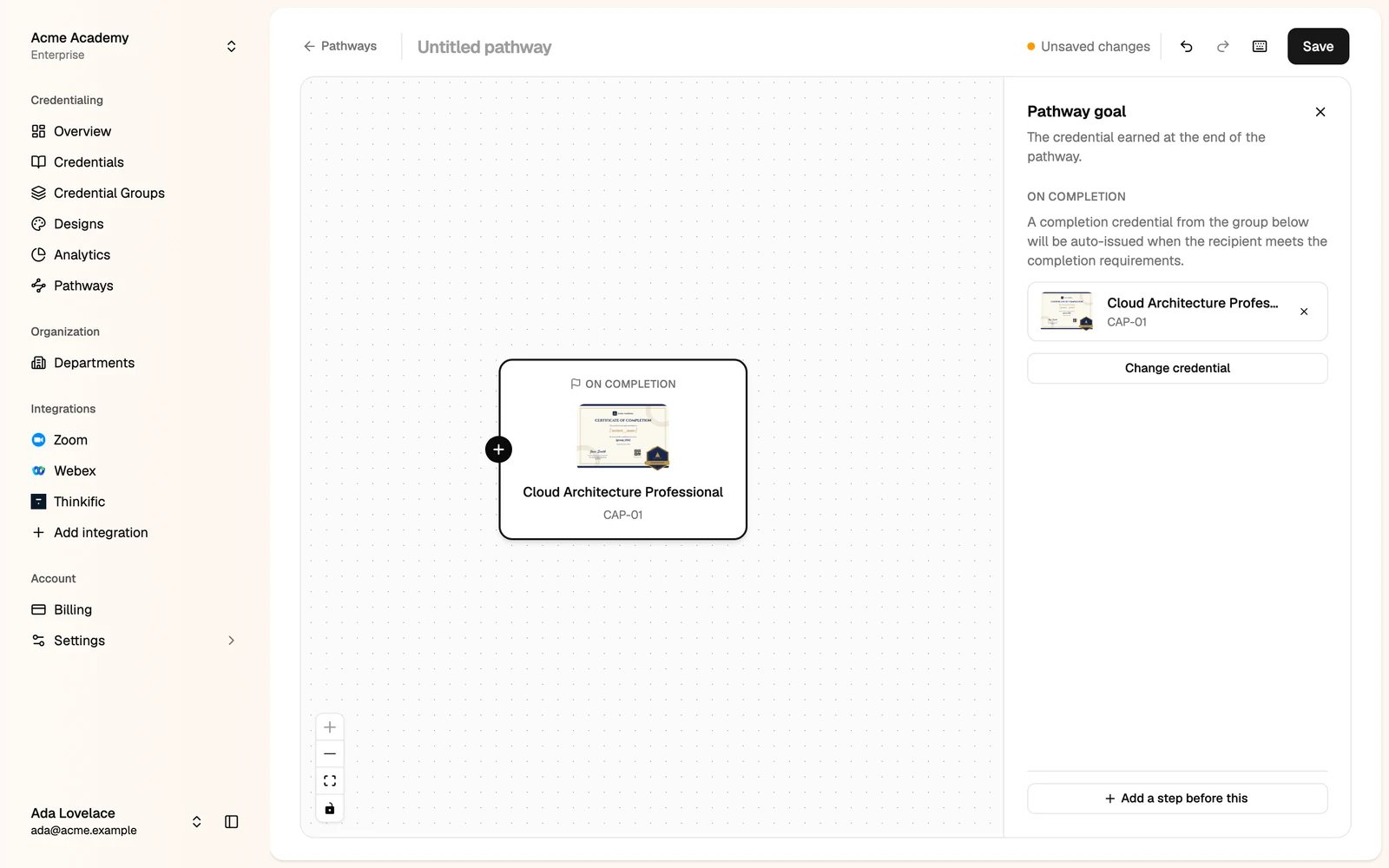Zoom in on the canvas
This screenshot has width=1389, height=868.
point(330,727)
